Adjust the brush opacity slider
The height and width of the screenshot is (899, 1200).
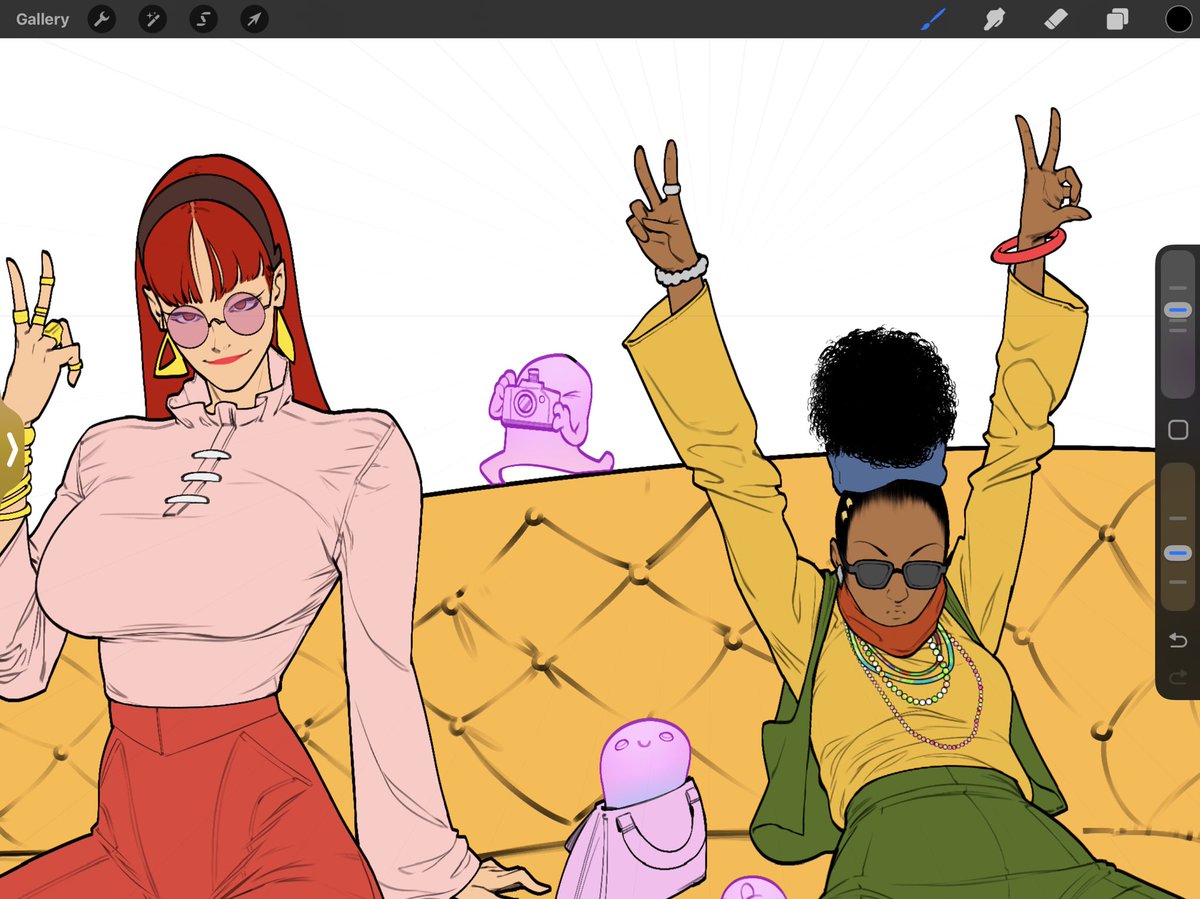click(x=1176, y=551)
